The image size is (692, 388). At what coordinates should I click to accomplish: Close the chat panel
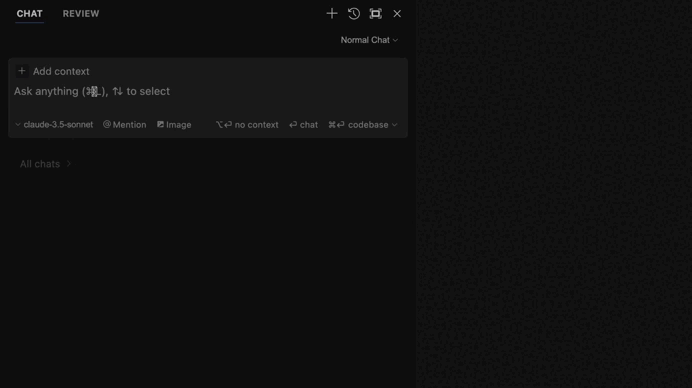tap(397, 14)
